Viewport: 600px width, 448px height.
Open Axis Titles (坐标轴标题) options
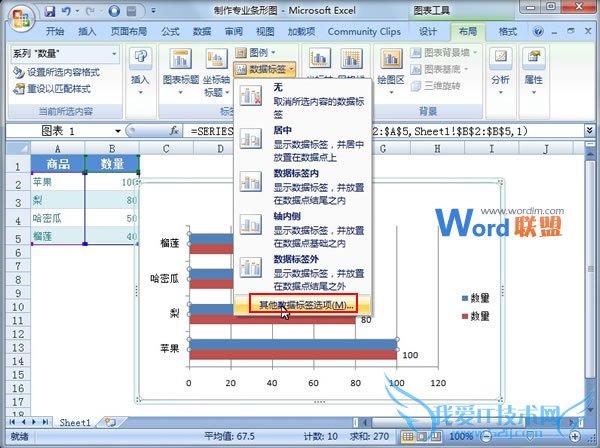[216, 71]
